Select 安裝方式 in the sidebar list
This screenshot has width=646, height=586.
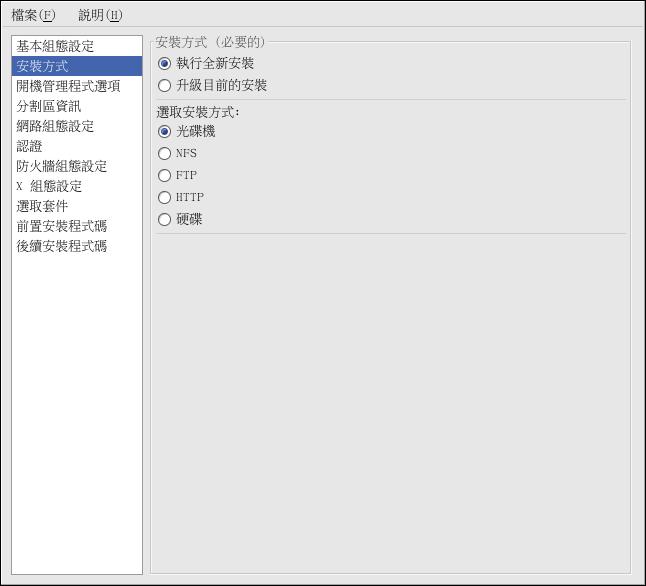[x=43, y=67]
